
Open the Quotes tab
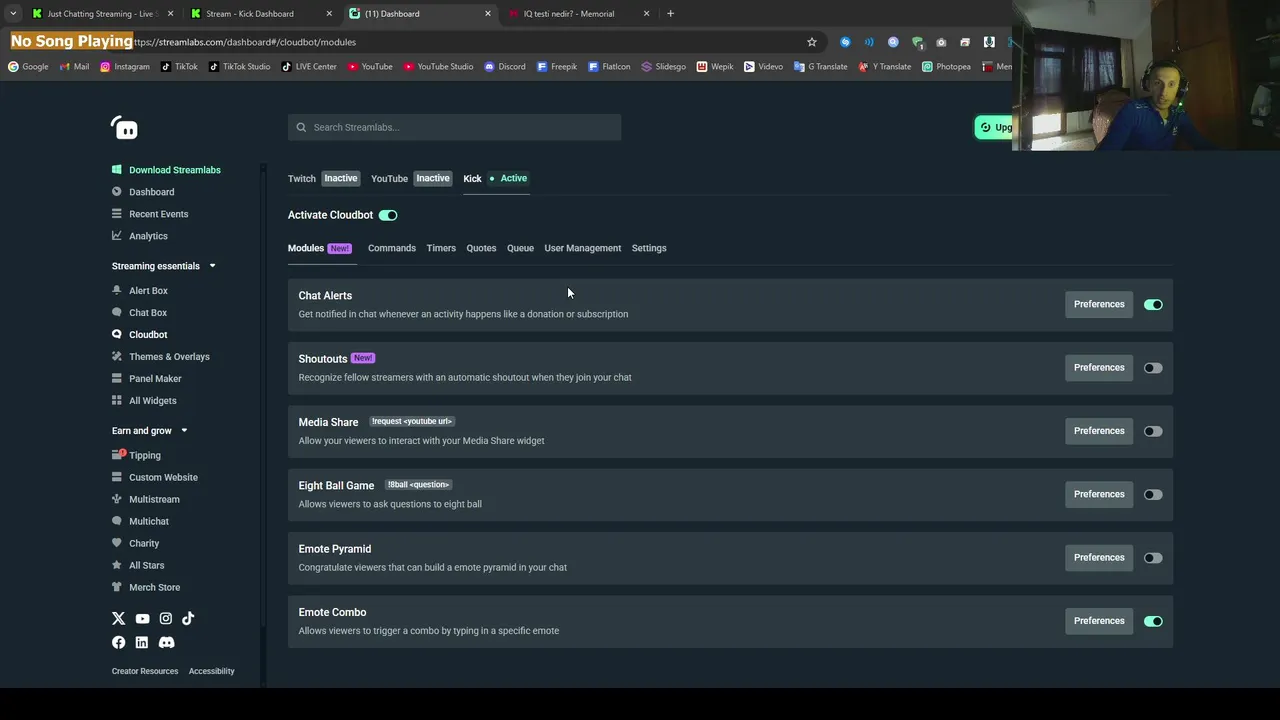pyautogui.click(x=481, y=248)
